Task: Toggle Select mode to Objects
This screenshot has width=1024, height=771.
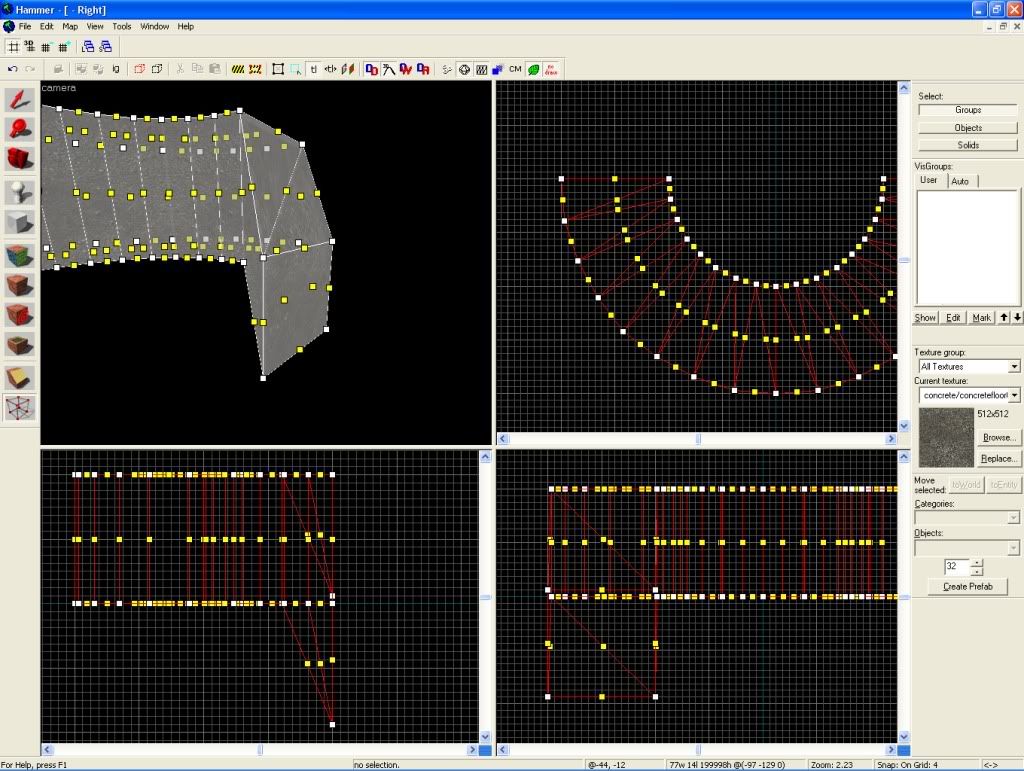Action: [967, 128]
